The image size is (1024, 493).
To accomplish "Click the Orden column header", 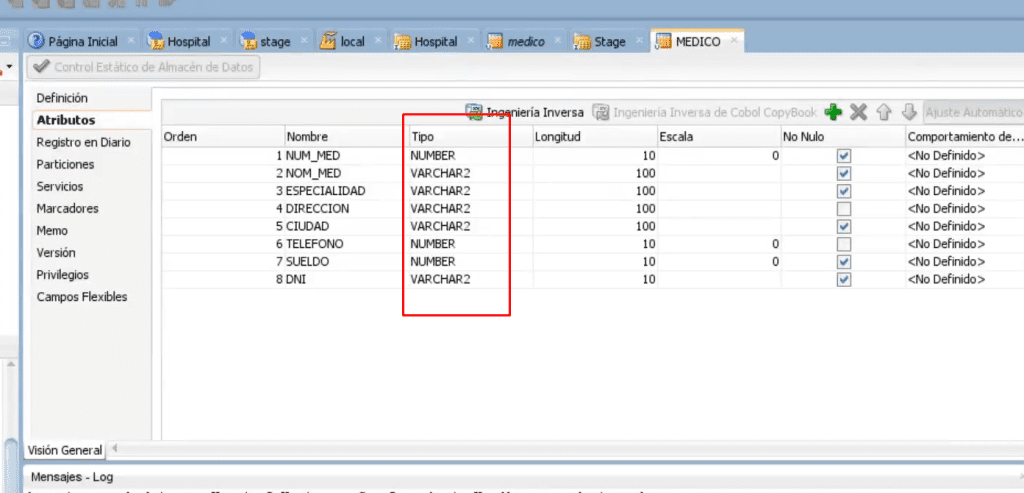I will pyautogui.click(x=223, y=137).
